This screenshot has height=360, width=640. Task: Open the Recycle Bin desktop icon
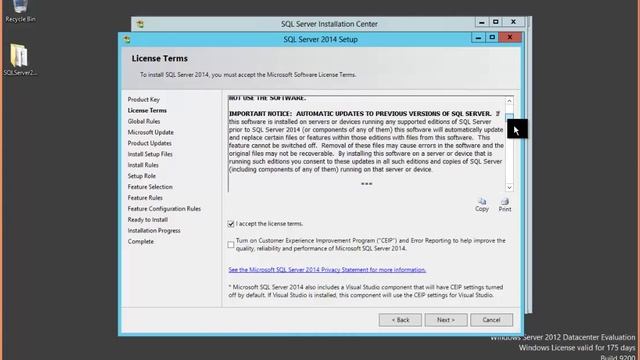click(20, 11)
